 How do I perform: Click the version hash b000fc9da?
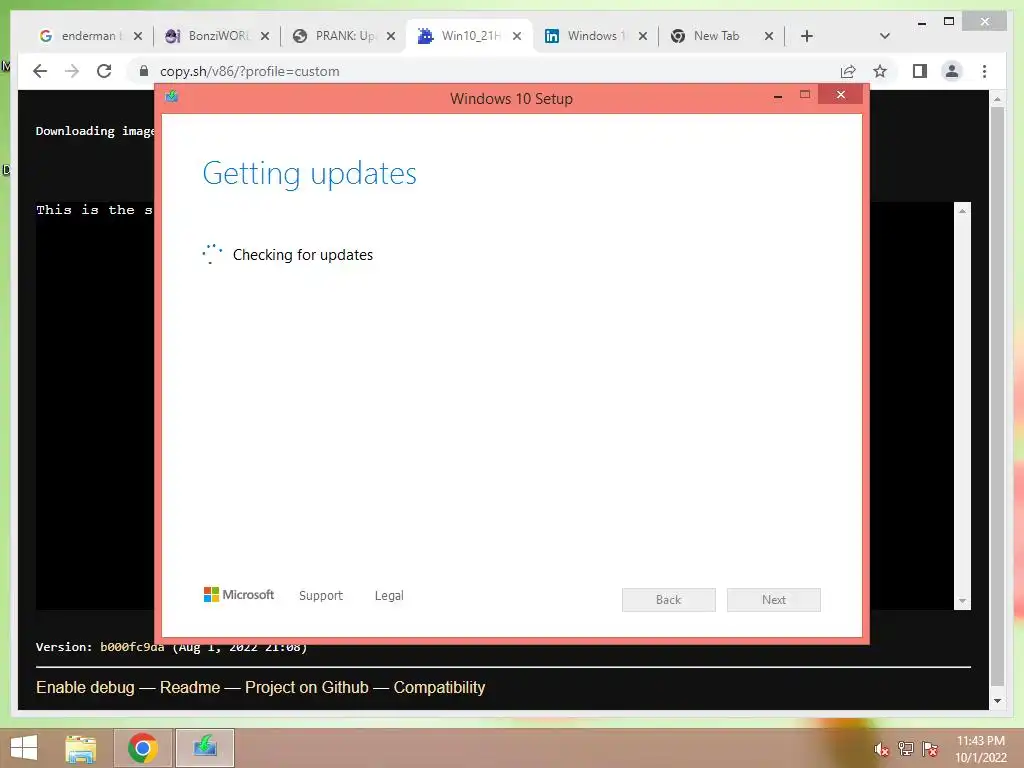tap(132, 647)
